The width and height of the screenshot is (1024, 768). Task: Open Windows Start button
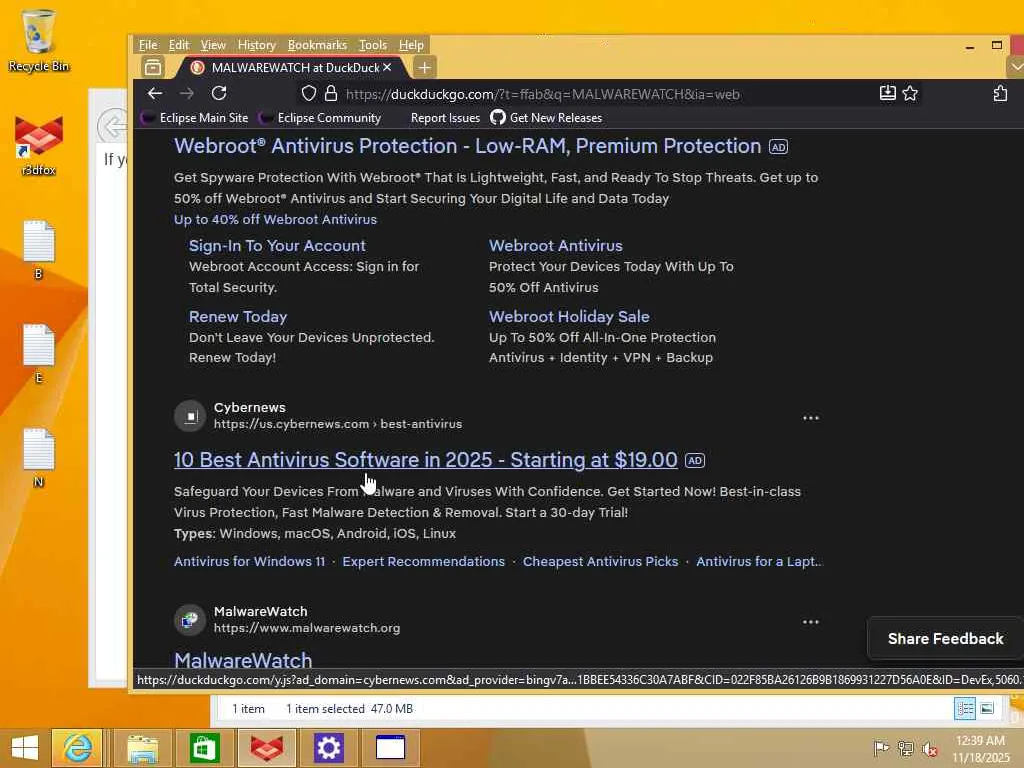point(25,748)
